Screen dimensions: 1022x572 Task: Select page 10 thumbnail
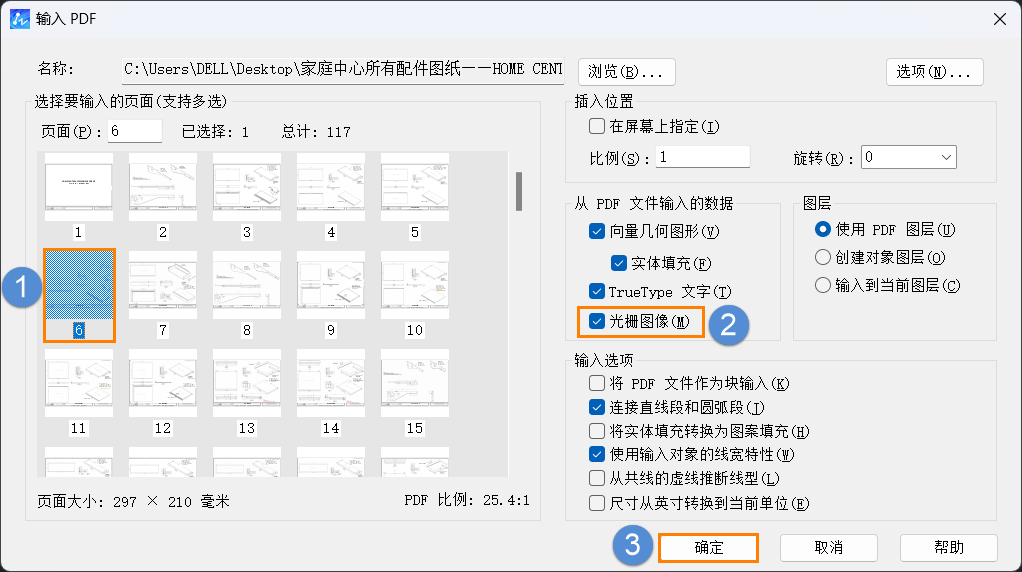pyautogui.click(x=415, y=285)
